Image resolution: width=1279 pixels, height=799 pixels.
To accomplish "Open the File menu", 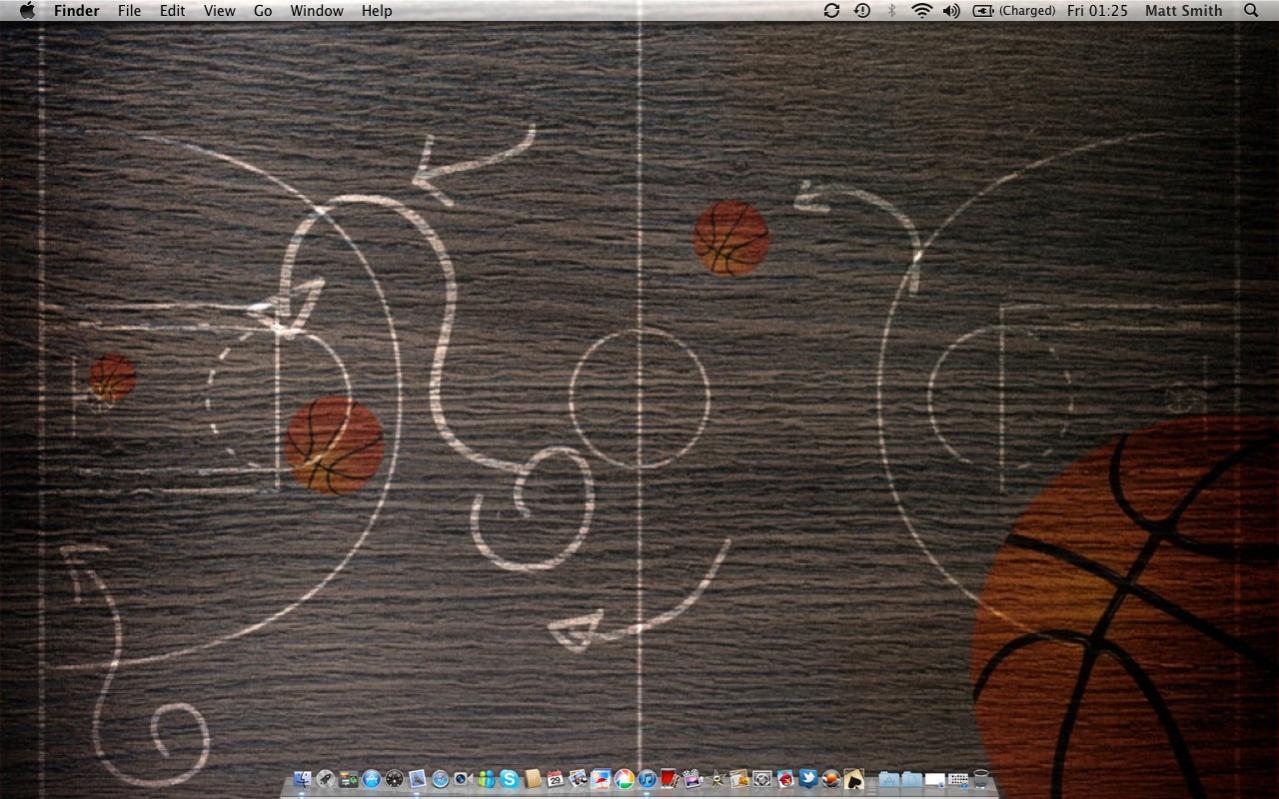I will tap(129, 10).
